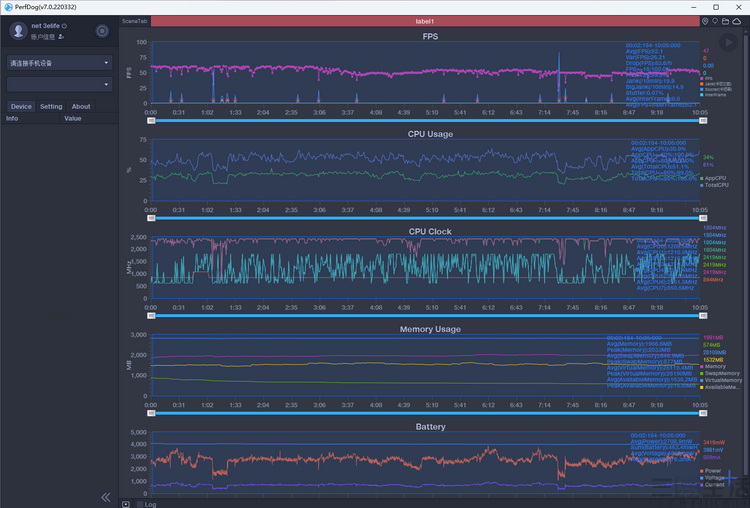Click the faded play button over the charts
750x508 pixels.
coord(728,43)
